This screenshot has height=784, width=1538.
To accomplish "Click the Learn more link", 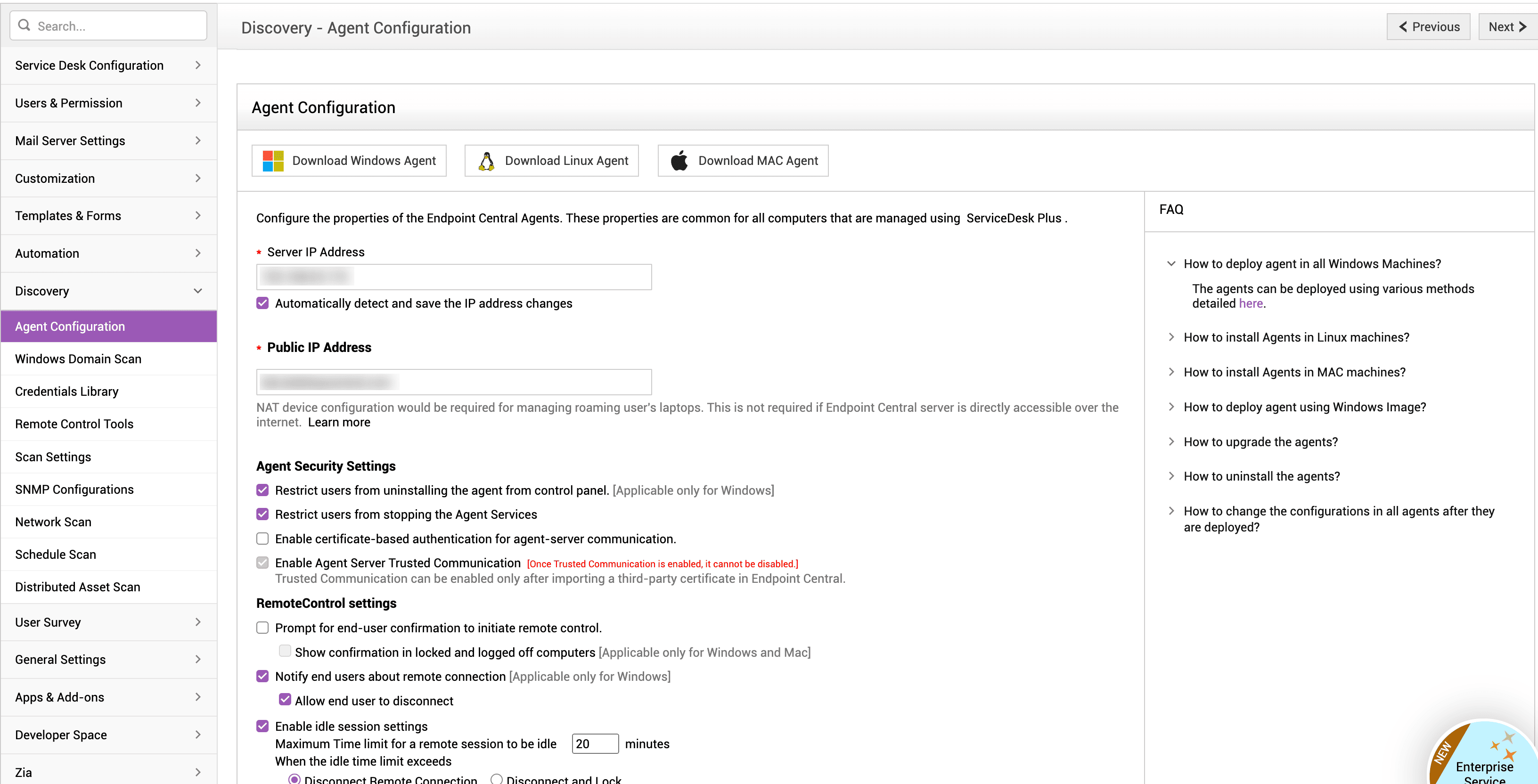I will coord(338,422).
